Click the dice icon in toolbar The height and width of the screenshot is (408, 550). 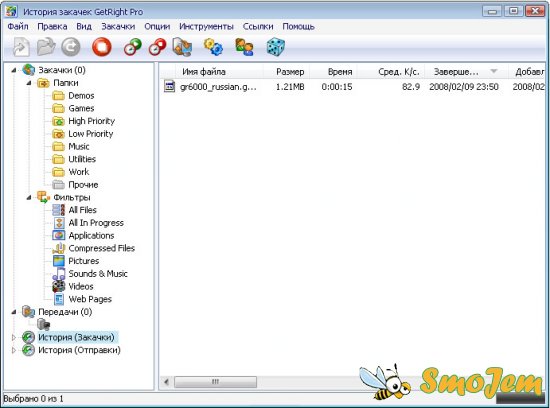[275, 47]
